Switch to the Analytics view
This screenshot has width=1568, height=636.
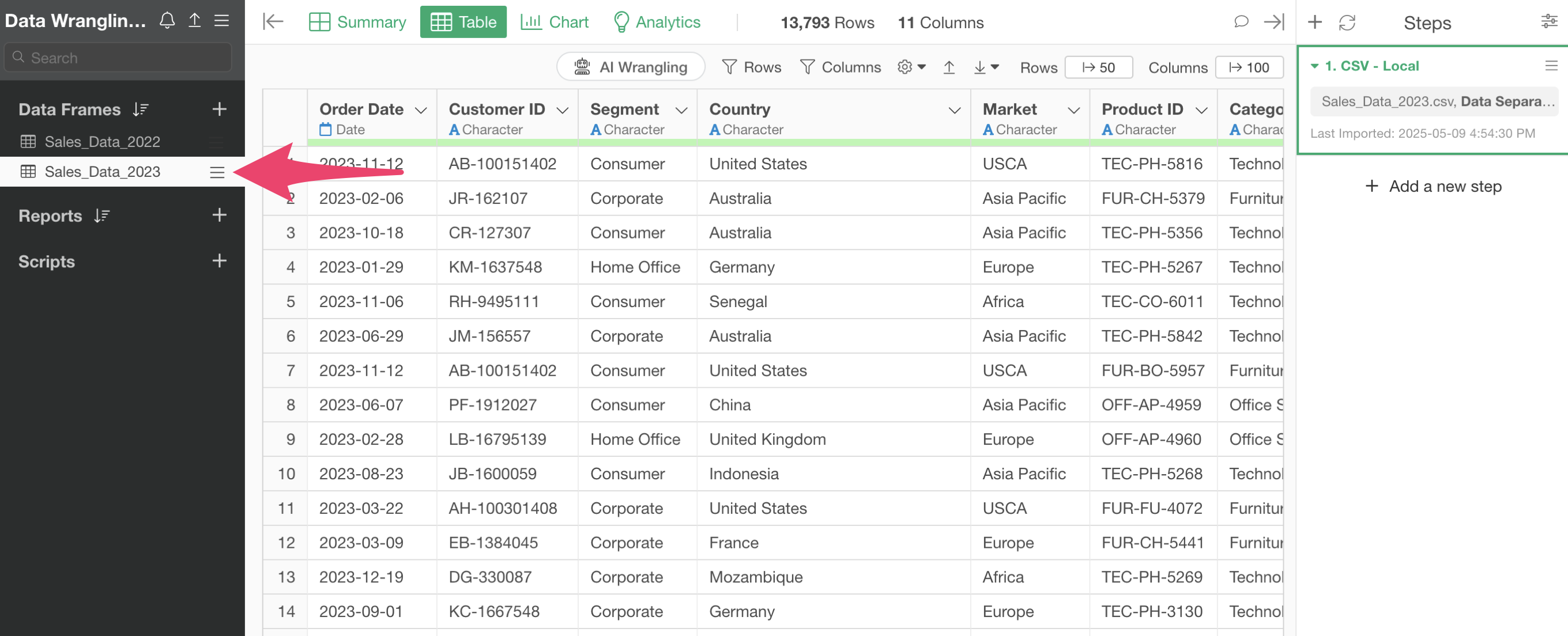[x=656, y=22]
